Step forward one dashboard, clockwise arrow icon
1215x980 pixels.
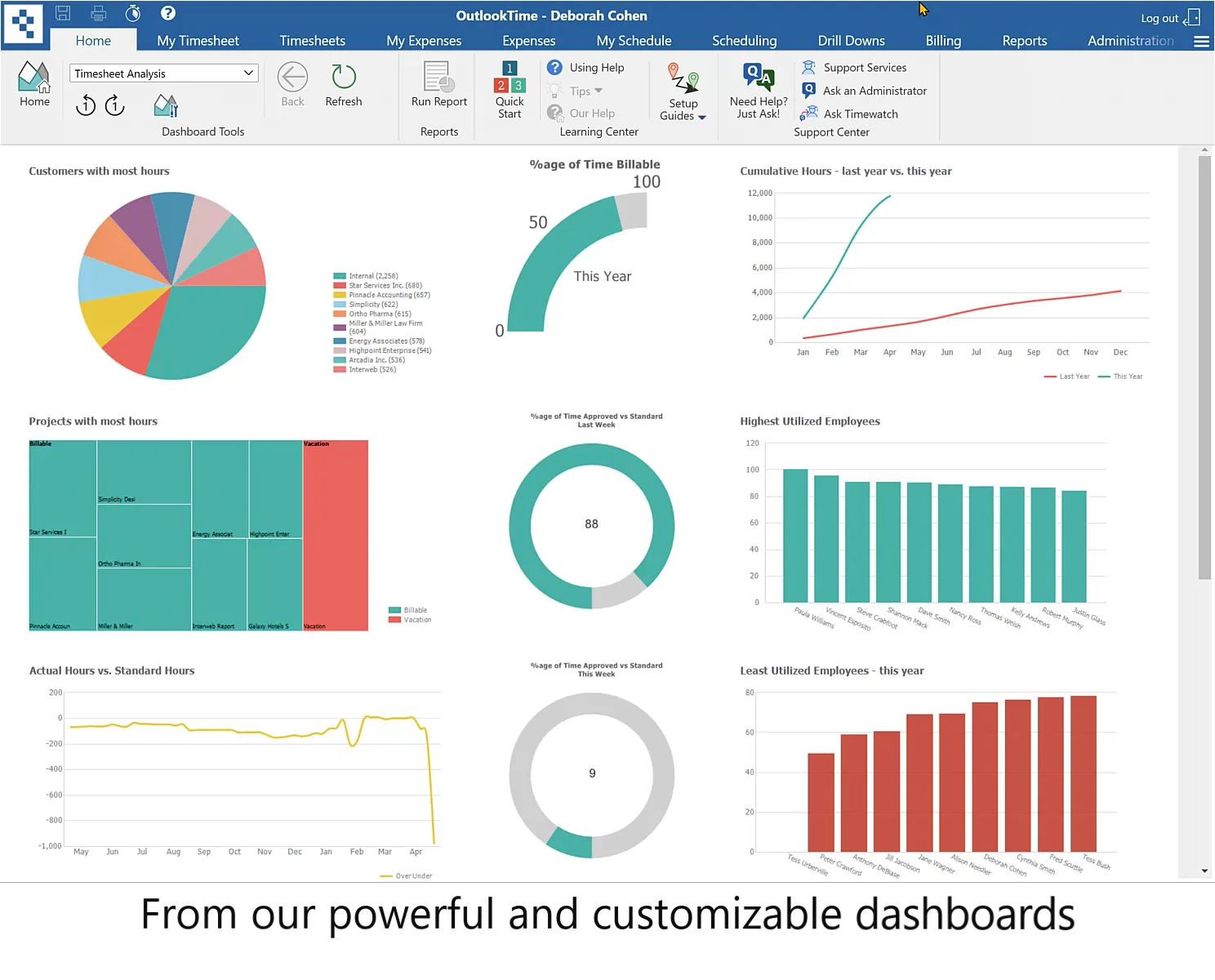pyautogui.click(x=115, y=105)
